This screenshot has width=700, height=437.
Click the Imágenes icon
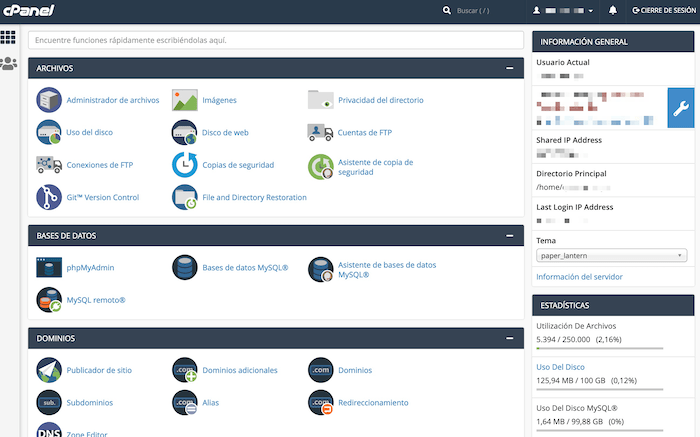tap(185, 100)
